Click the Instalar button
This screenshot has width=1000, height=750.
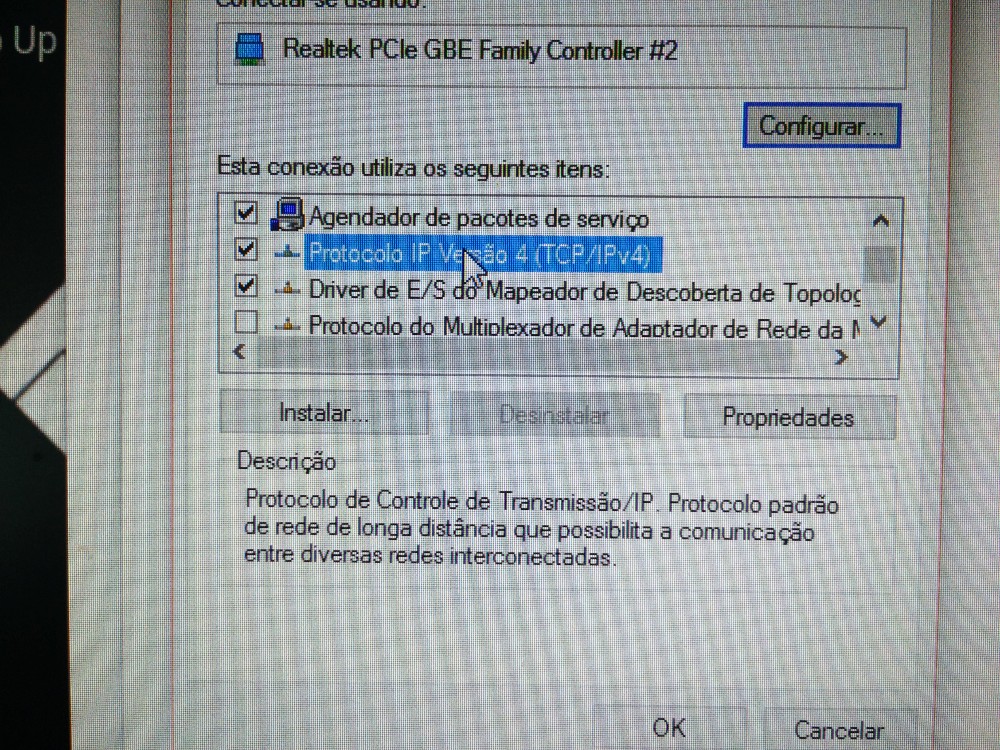click(x=324, y=413)
